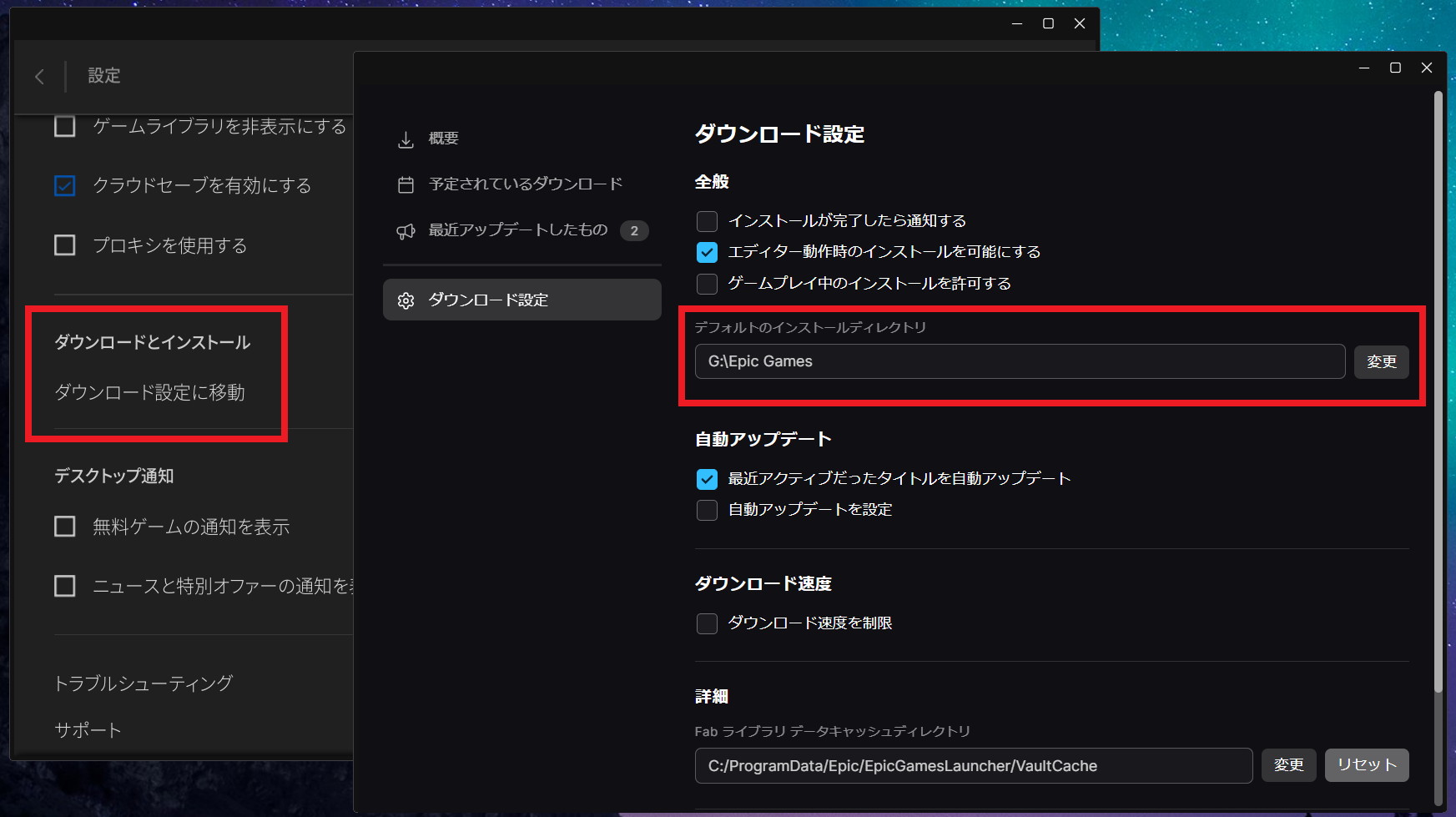Maximize the download settings window
This screenshot has height=817, width=1456.
[x=1395, y=68]
